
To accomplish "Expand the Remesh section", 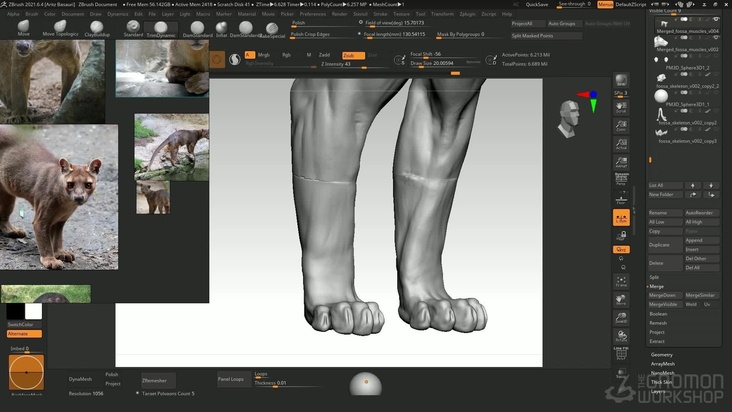I will pyautogui.click(x=658, y=323).
